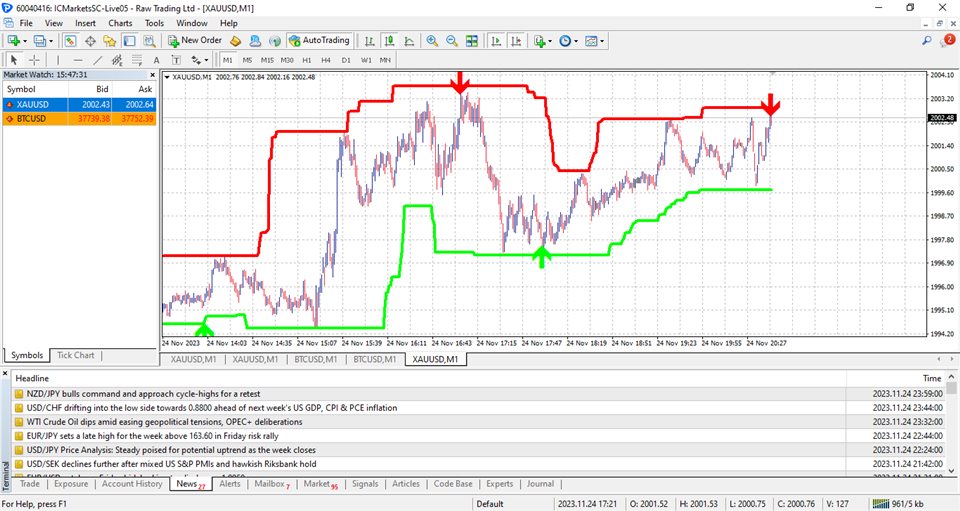
Task: Toggle Chart Shift button
Action: (516, 41)
